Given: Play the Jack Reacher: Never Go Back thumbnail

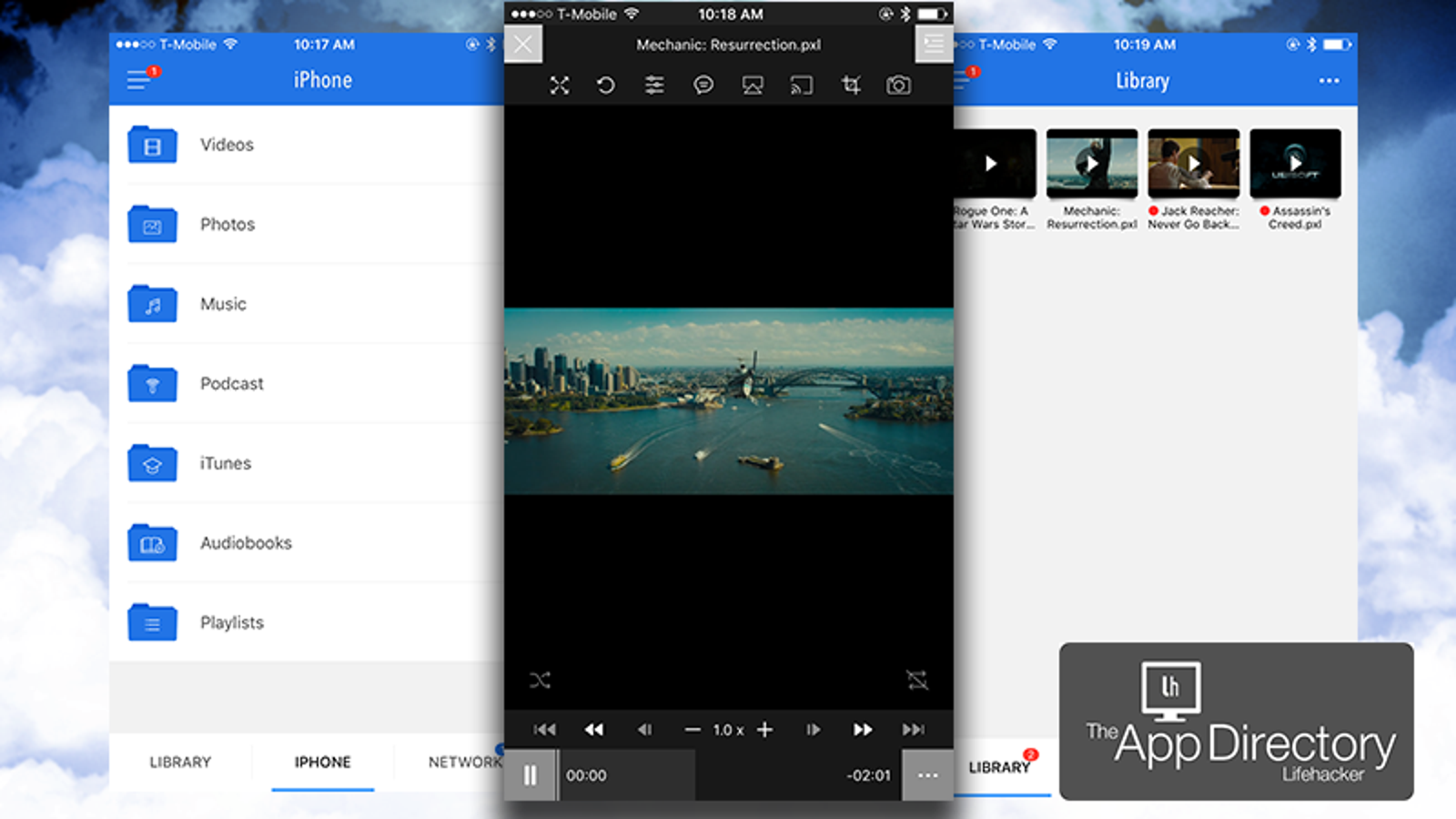Looking at the screenshot, I should 1194,164.
